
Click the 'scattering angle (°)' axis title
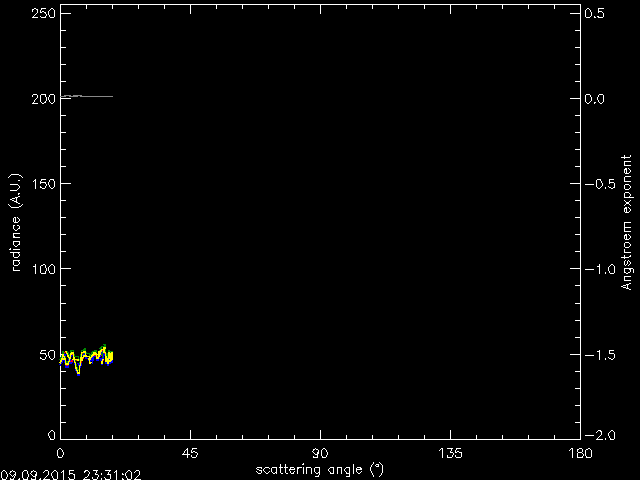pyautogui.click(x=320, y=470)
